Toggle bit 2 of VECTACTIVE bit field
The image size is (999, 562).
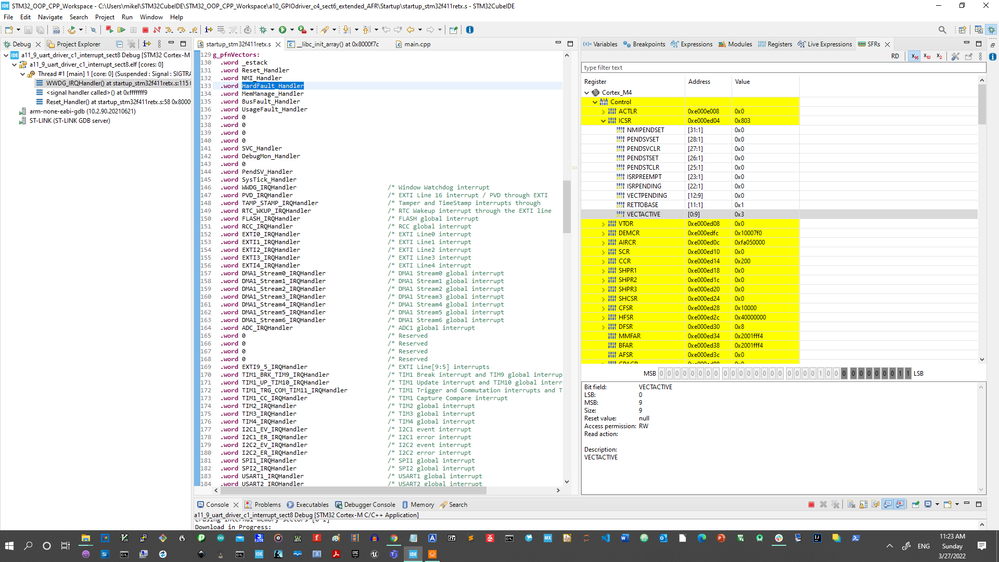893,373
